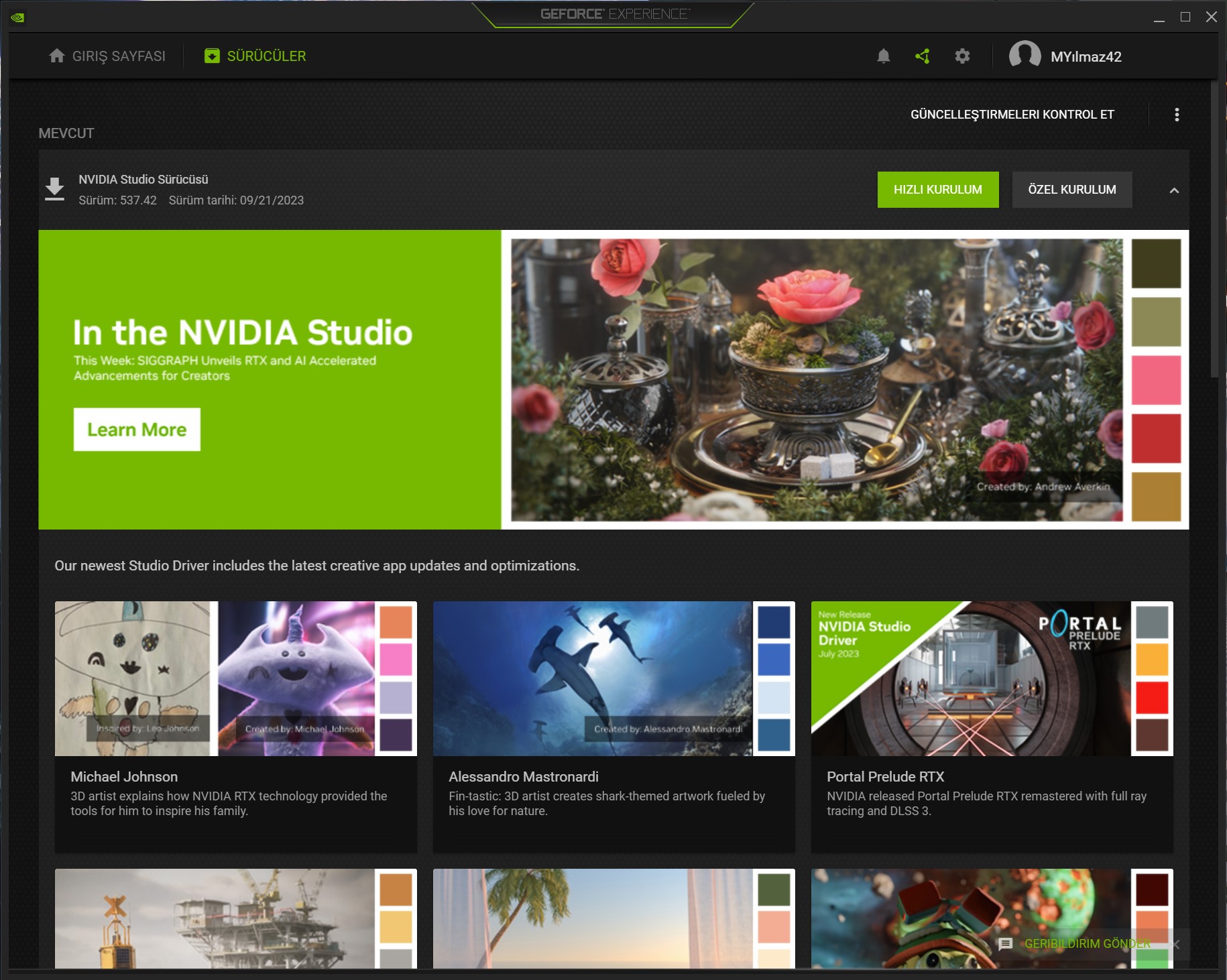
Task: Click the main window vertical scrollbar
Action: [x=1214, y=228]
